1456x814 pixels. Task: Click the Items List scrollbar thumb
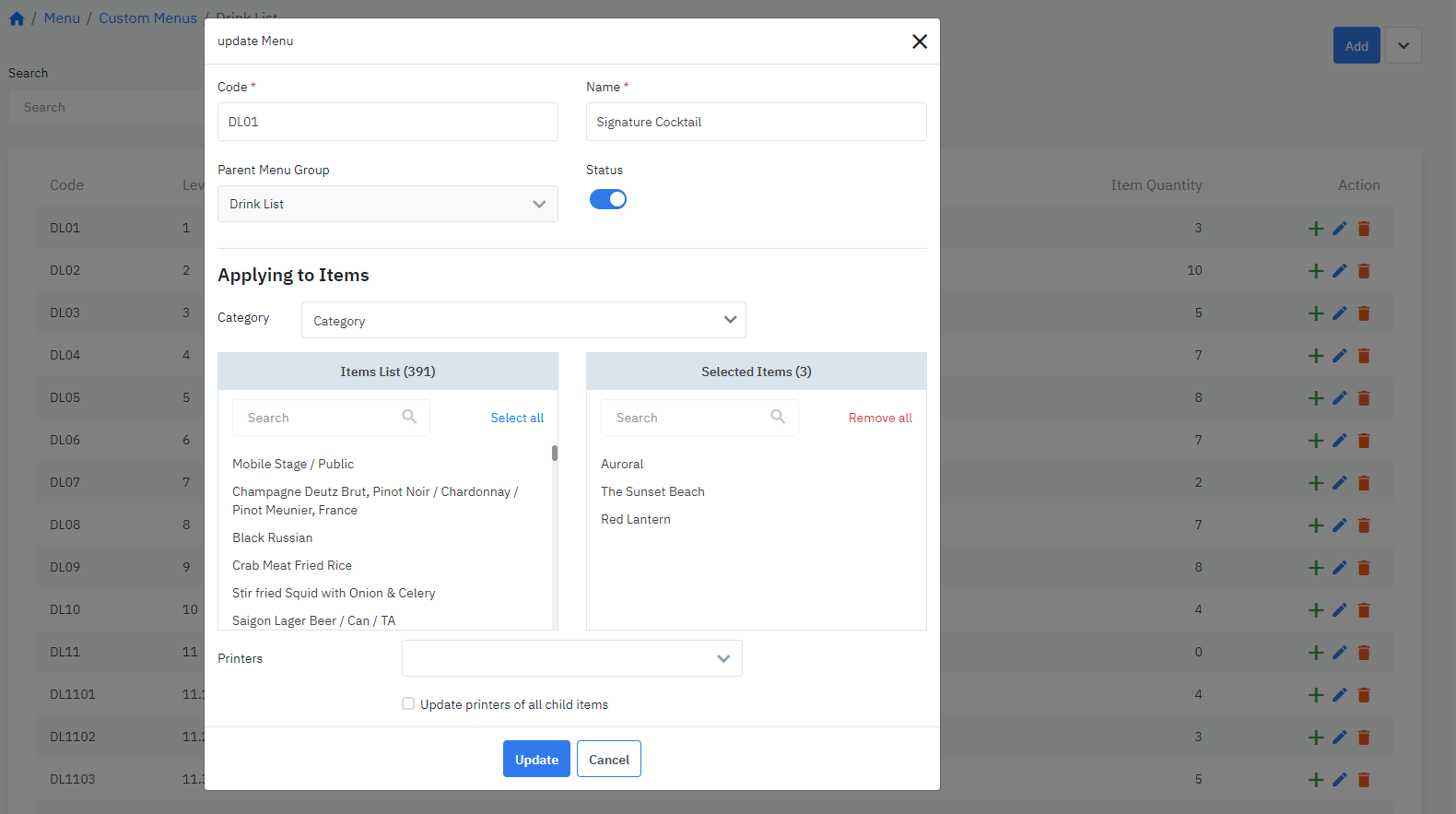point(555,453)
